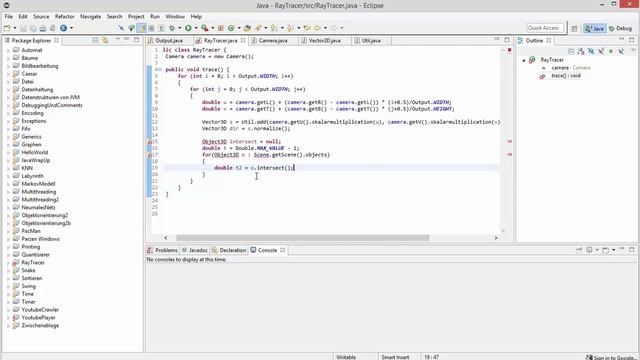Toggle Hide Fields in Outline toolbar
This screenshot has width=640, height=360.
pyautogui.click(x=591, y=51)
